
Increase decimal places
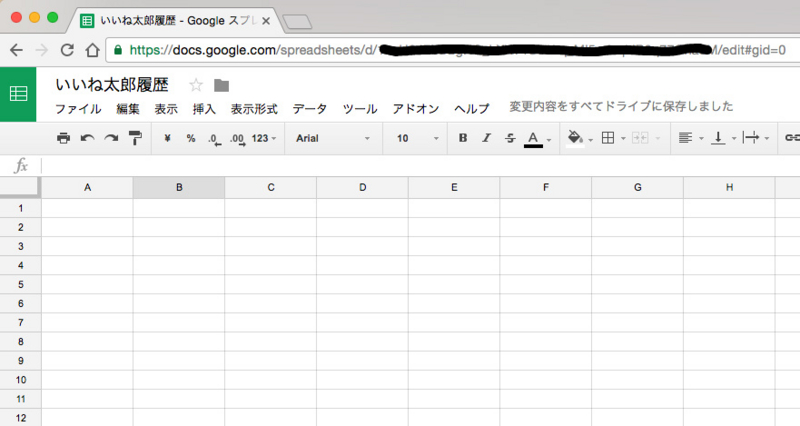click(x=238, y=139)
